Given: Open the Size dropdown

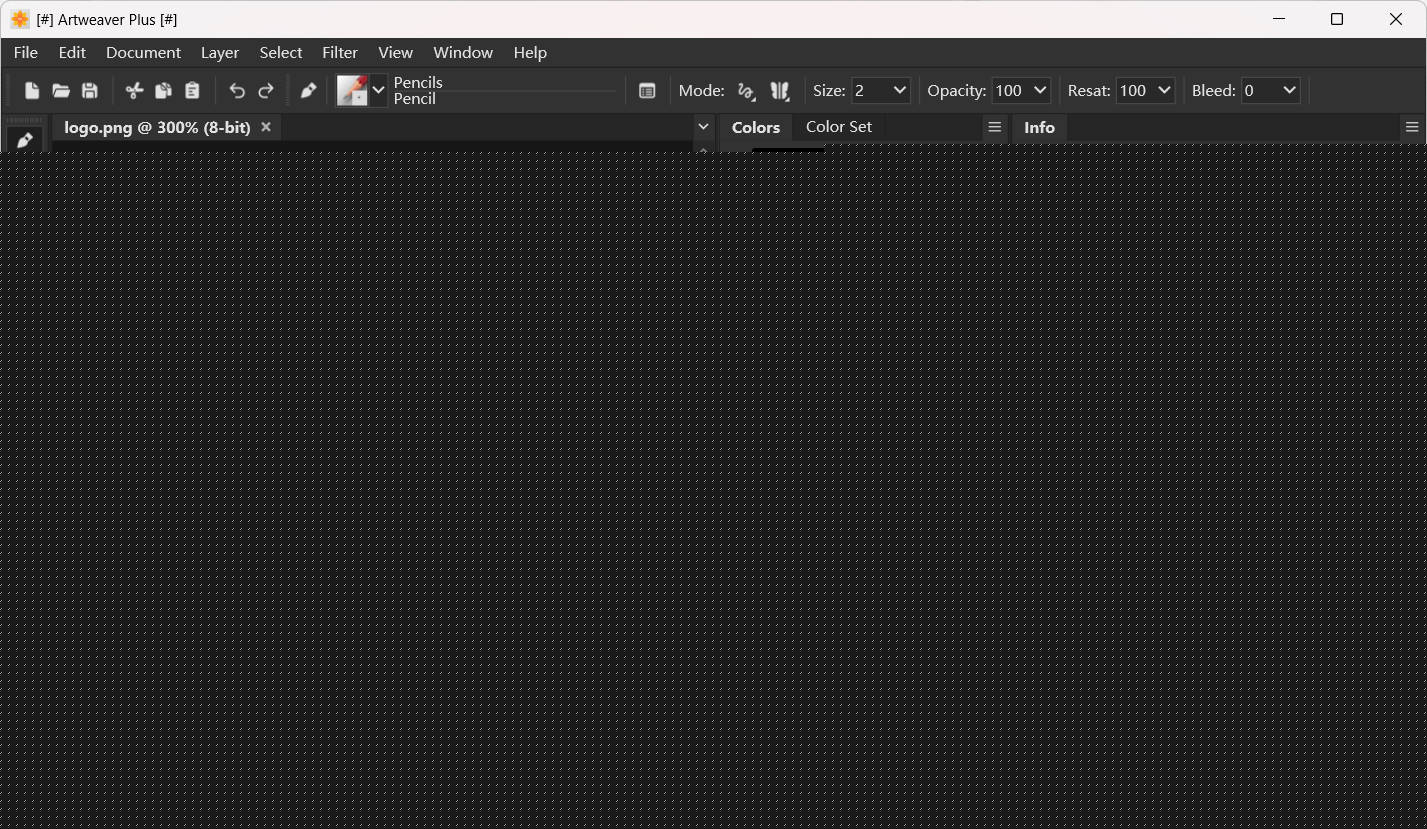Looking at the screenshot, I should [x=900, y=91].
